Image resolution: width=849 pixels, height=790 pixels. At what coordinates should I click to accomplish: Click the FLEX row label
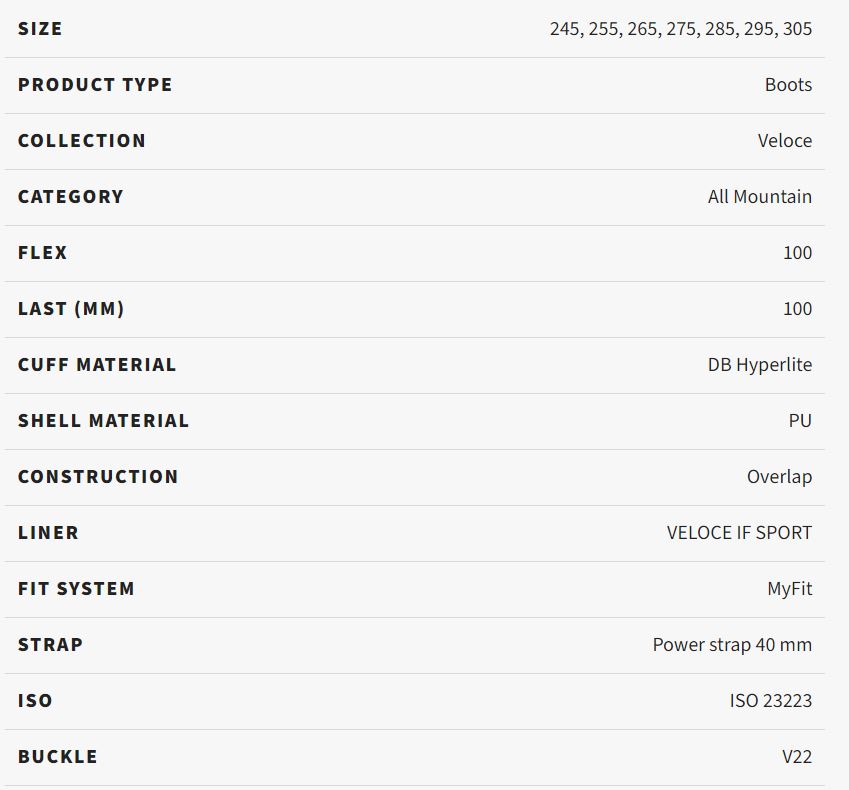tap(42, 253)
